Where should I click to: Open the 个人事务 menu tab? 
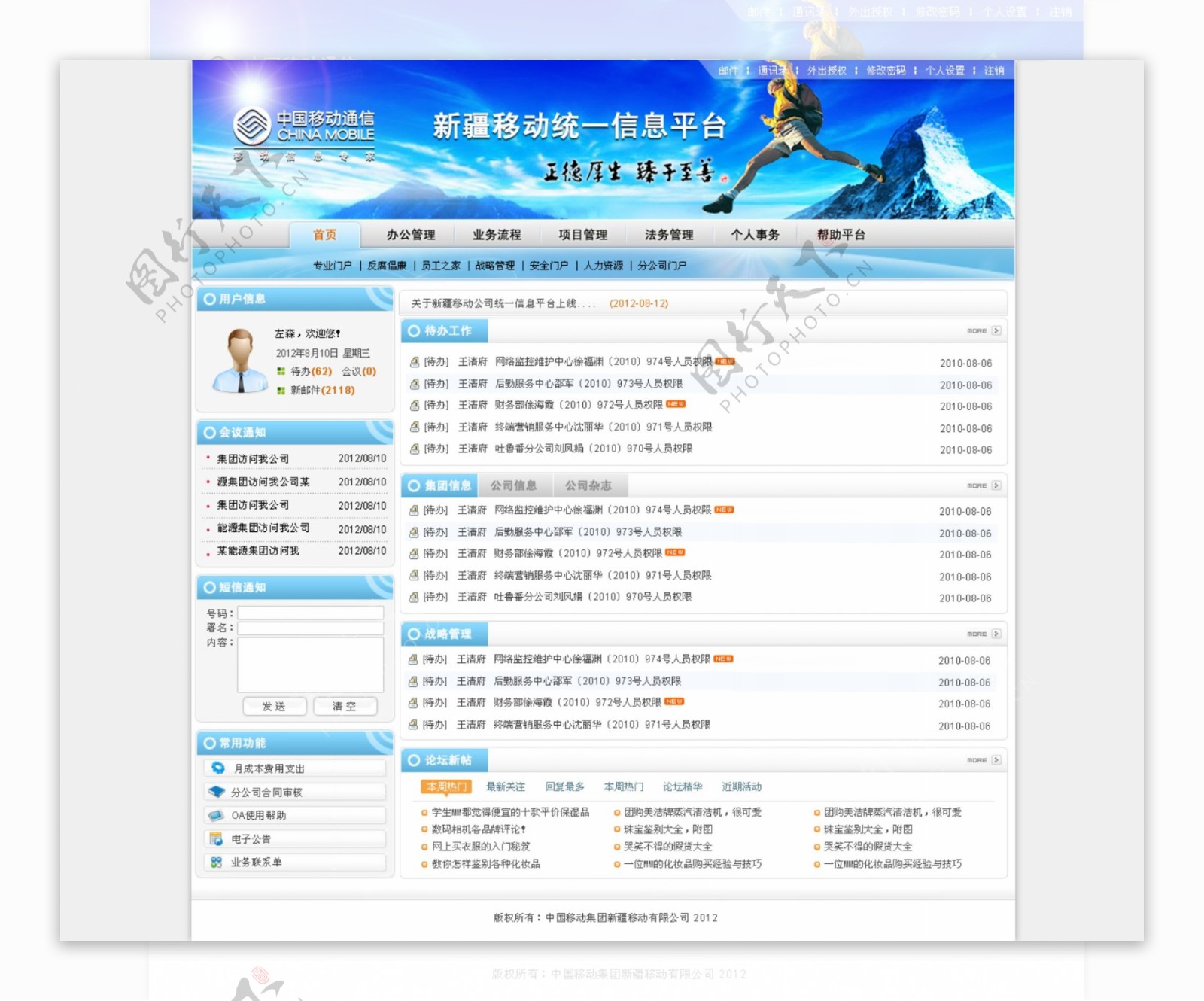(755, 235)
